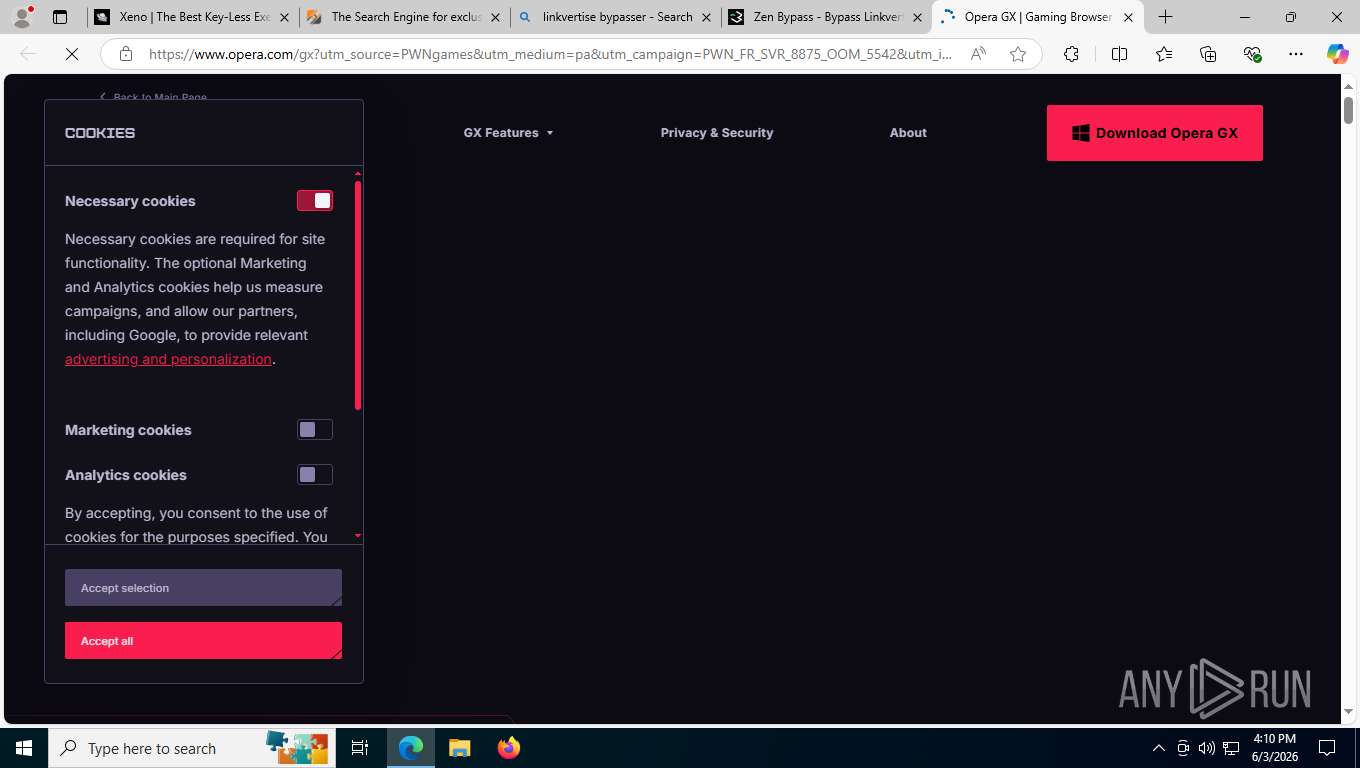Open Microsoft Edge taskbar icon
This screenshot has height=768, width=1360.
[411, 748]
